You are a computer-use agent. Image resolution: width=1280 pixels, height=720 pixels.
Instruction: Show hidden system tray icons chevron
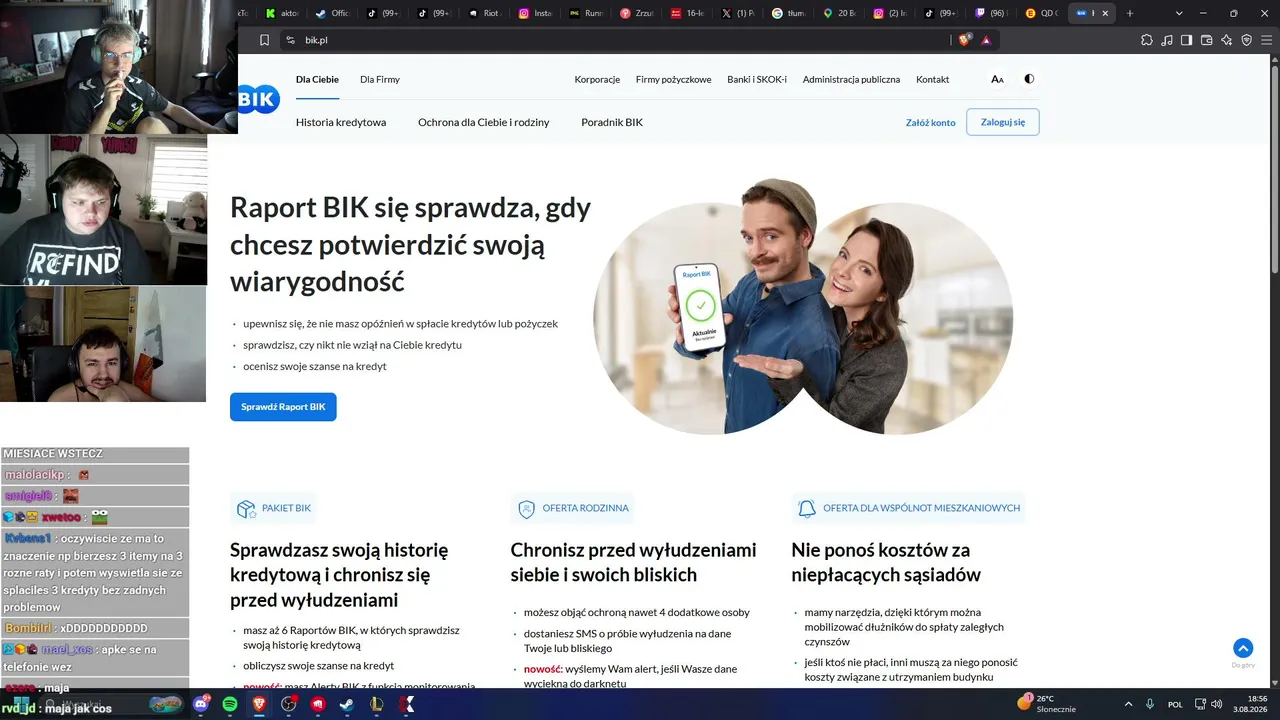(1129, 704)
